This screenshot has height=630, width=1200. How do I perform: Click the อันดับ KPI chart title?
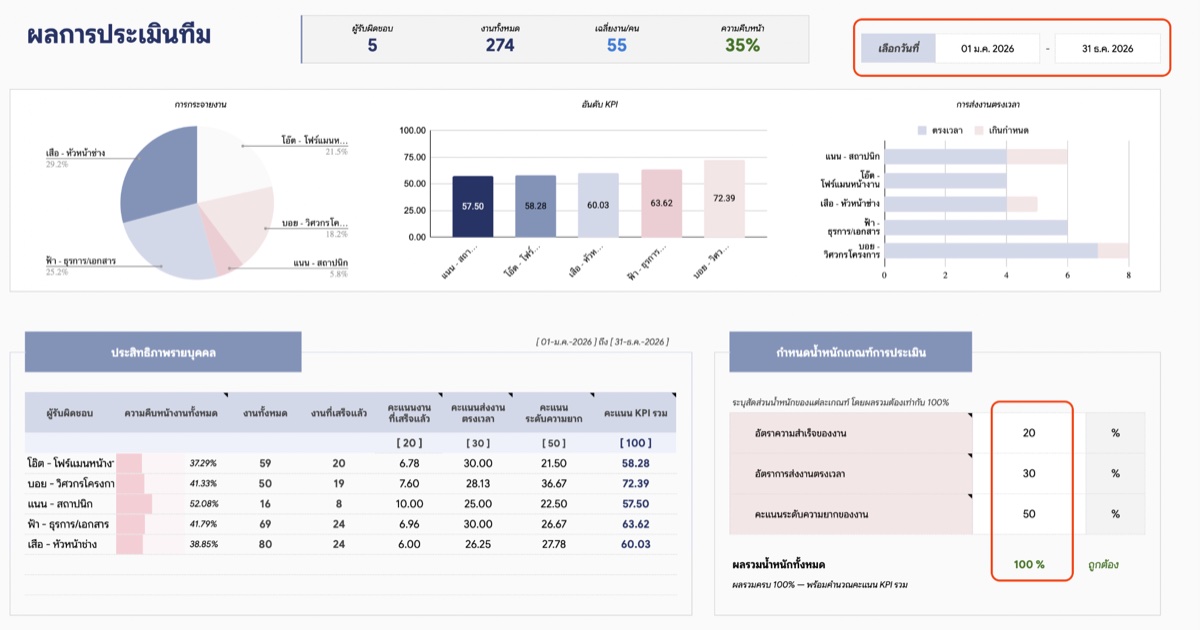click(x=599, y=103)
